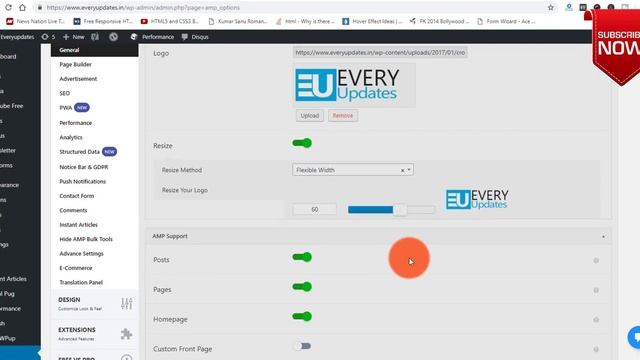Viewport: 640px width, 360px height.
Task: Open the EXTENSIONS puzzle icon
Action: [127, 334]
